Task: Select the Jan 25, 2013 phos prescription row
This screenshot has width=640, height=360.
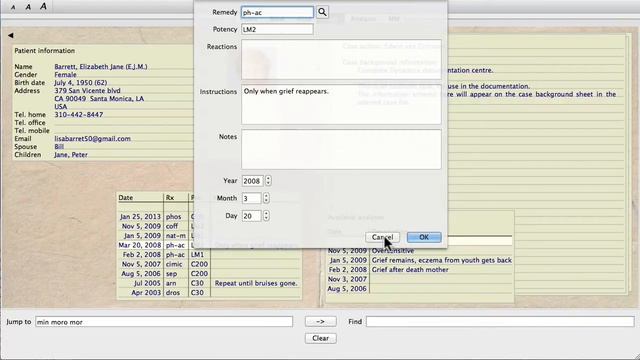Action: click(209, 217)
